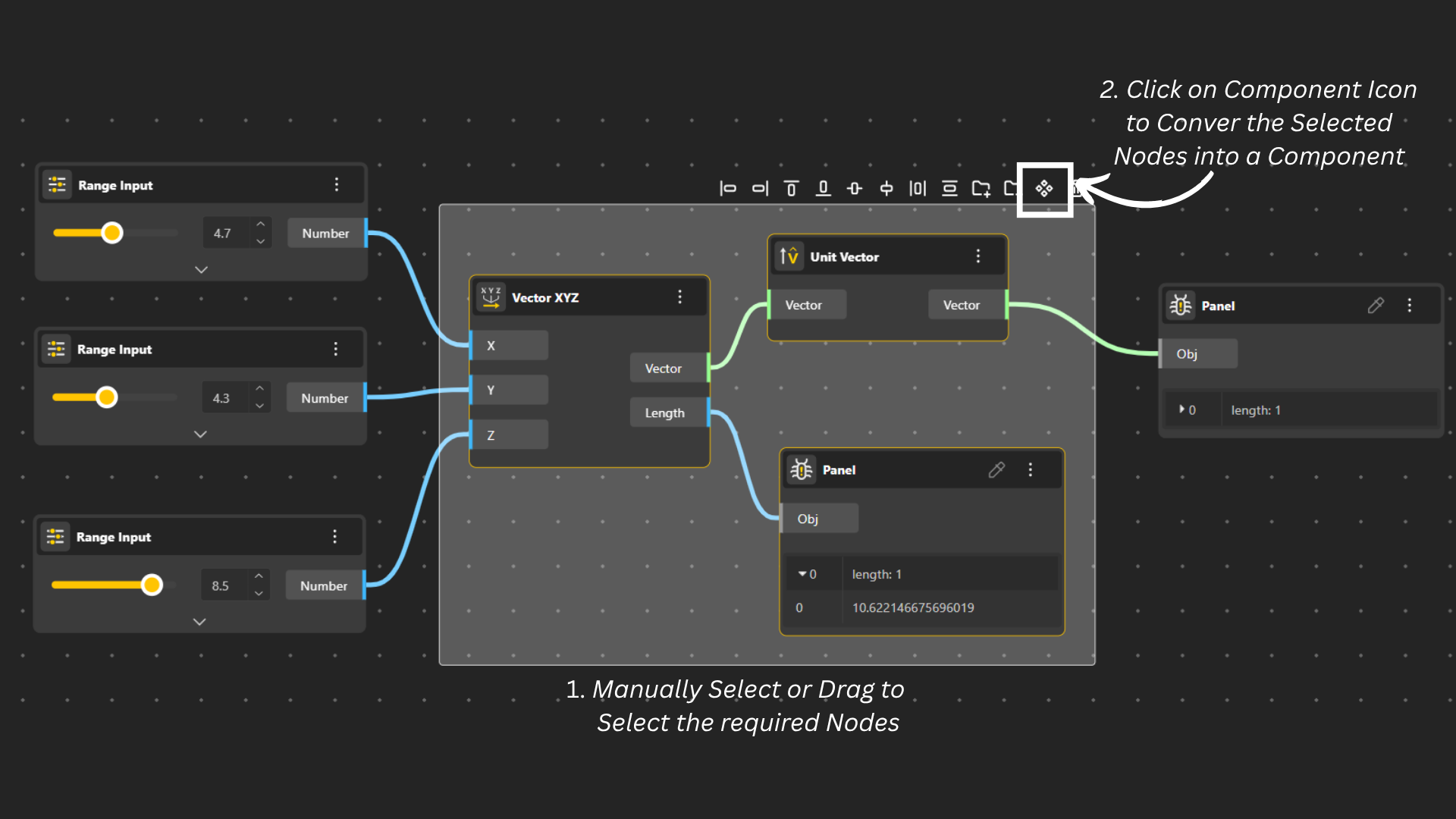The width and height of the screenshot is (1456, 819).
Task: Click the edit pencil on the right Panel
Action: click(x=1376, y=306)
